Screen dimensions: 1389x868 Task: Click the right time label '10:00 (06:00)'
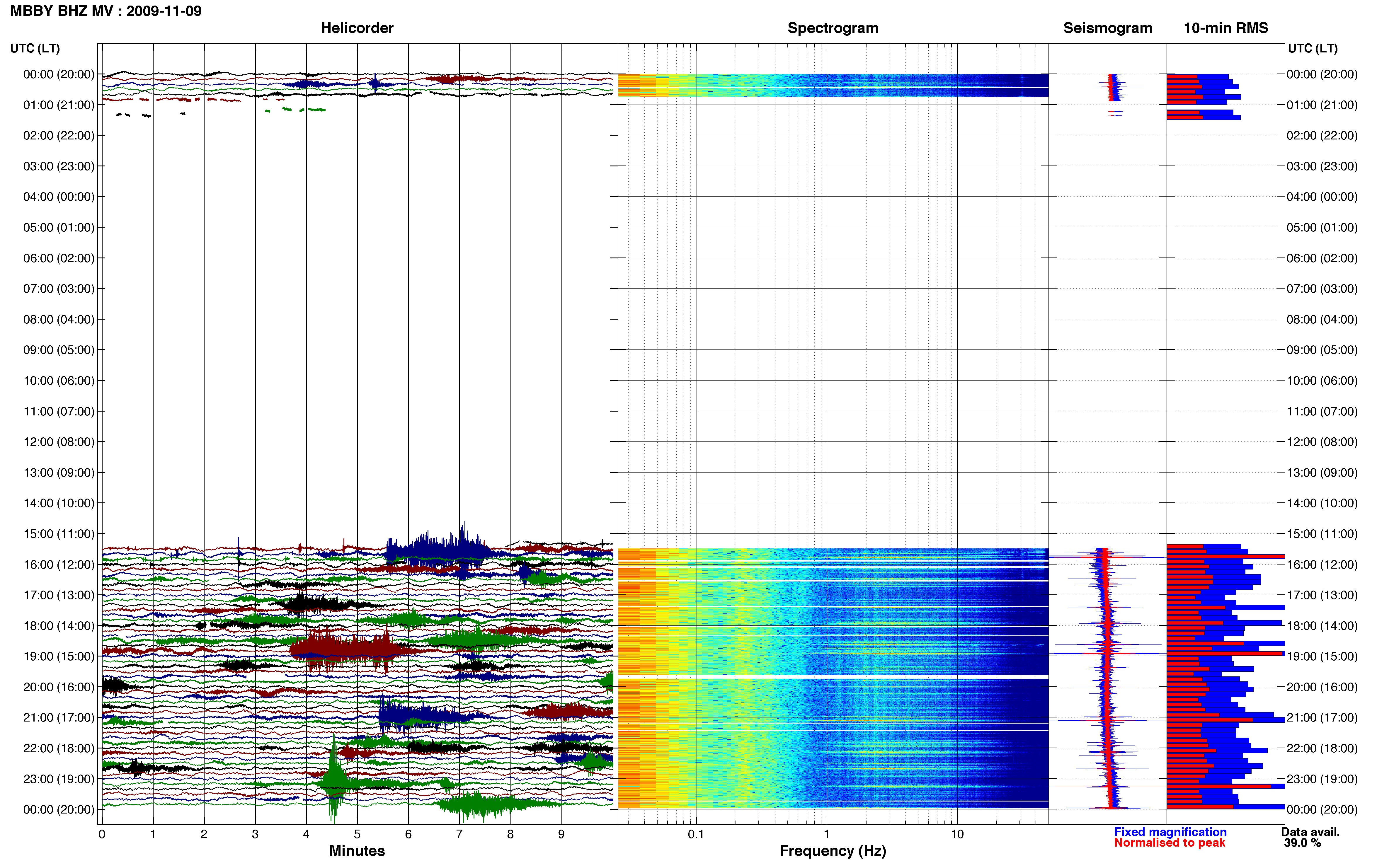(1322, 381)
